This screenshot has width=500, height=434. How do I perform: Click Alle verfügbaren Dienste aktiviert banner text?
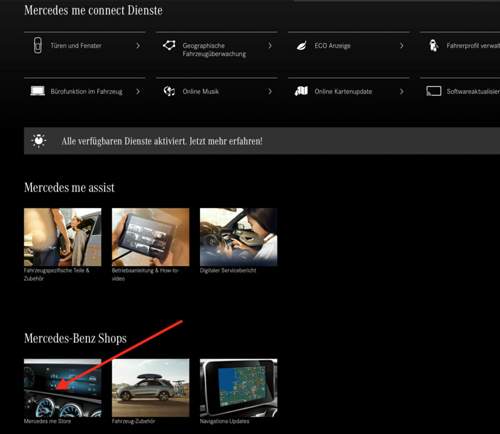tap(162, 141)
